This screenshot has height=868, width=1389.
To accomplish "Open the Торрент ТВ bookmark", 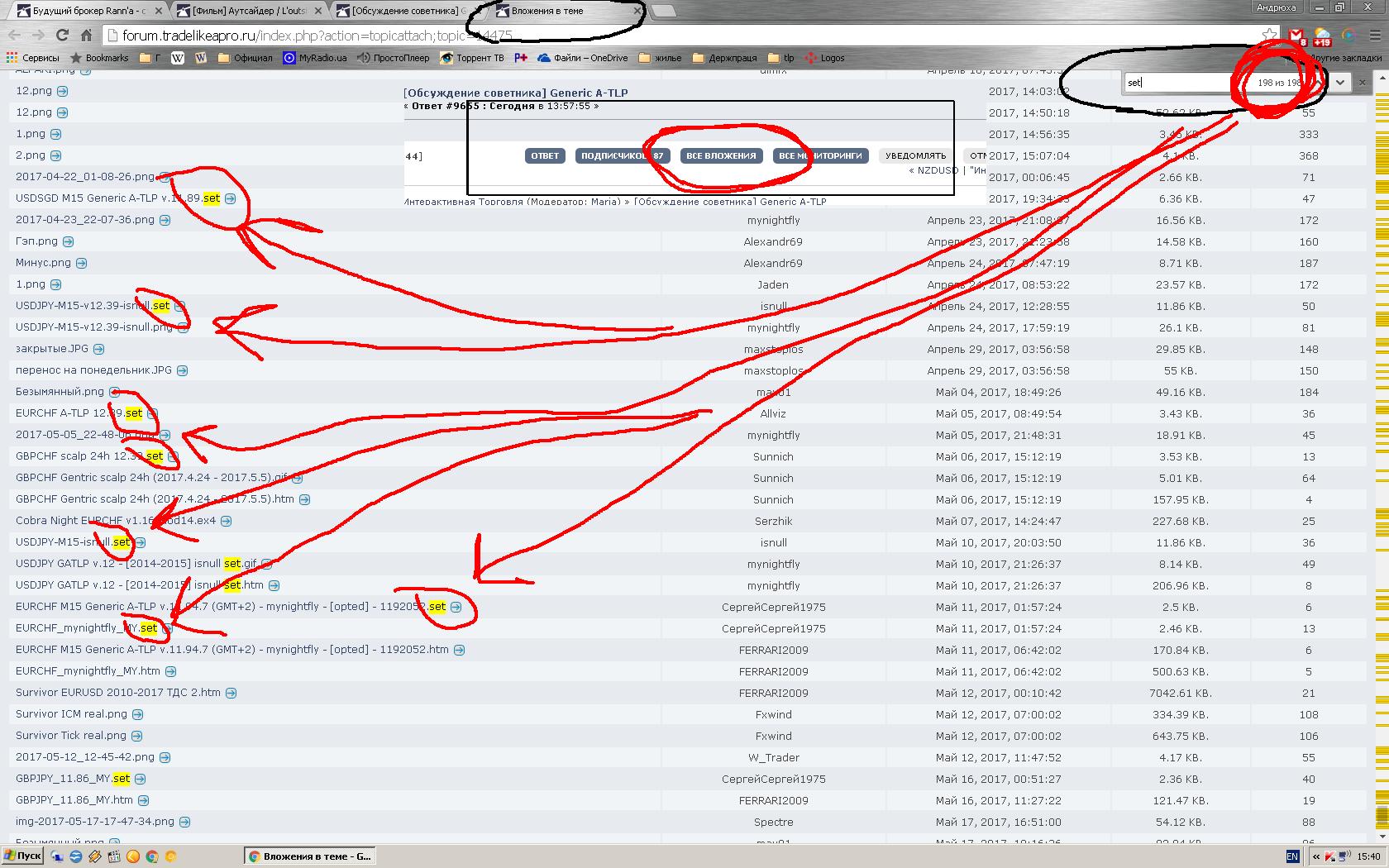I will [472, 58].
